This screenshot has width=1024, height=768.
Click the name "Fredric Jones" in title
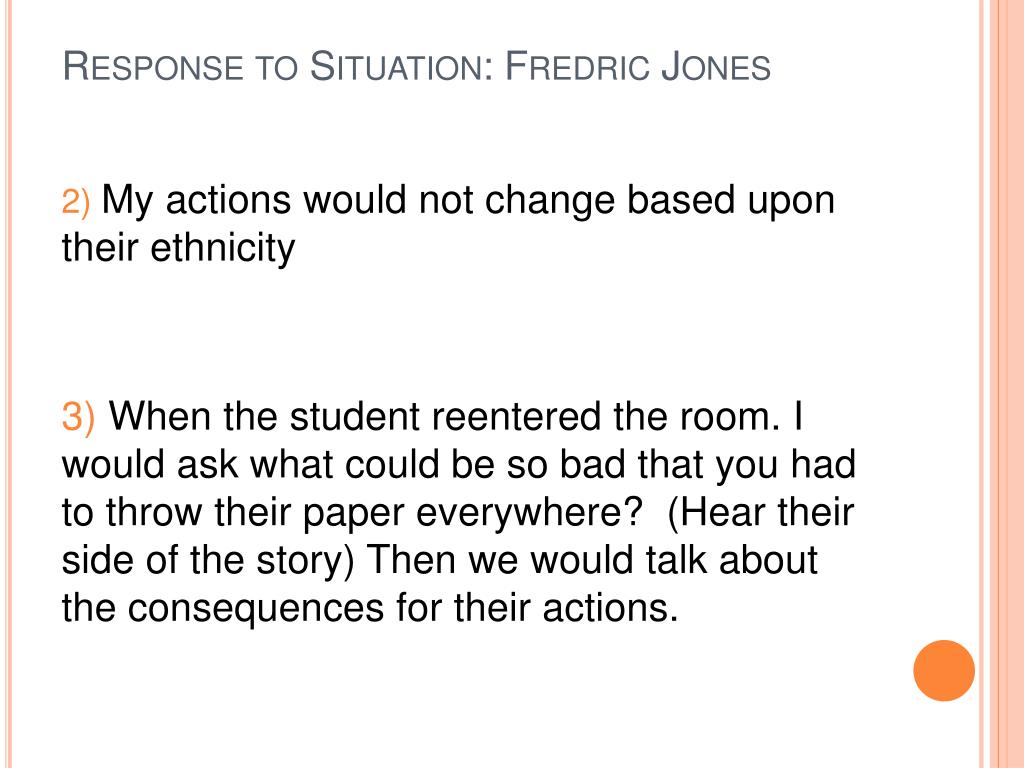click(x=638, y=67)
